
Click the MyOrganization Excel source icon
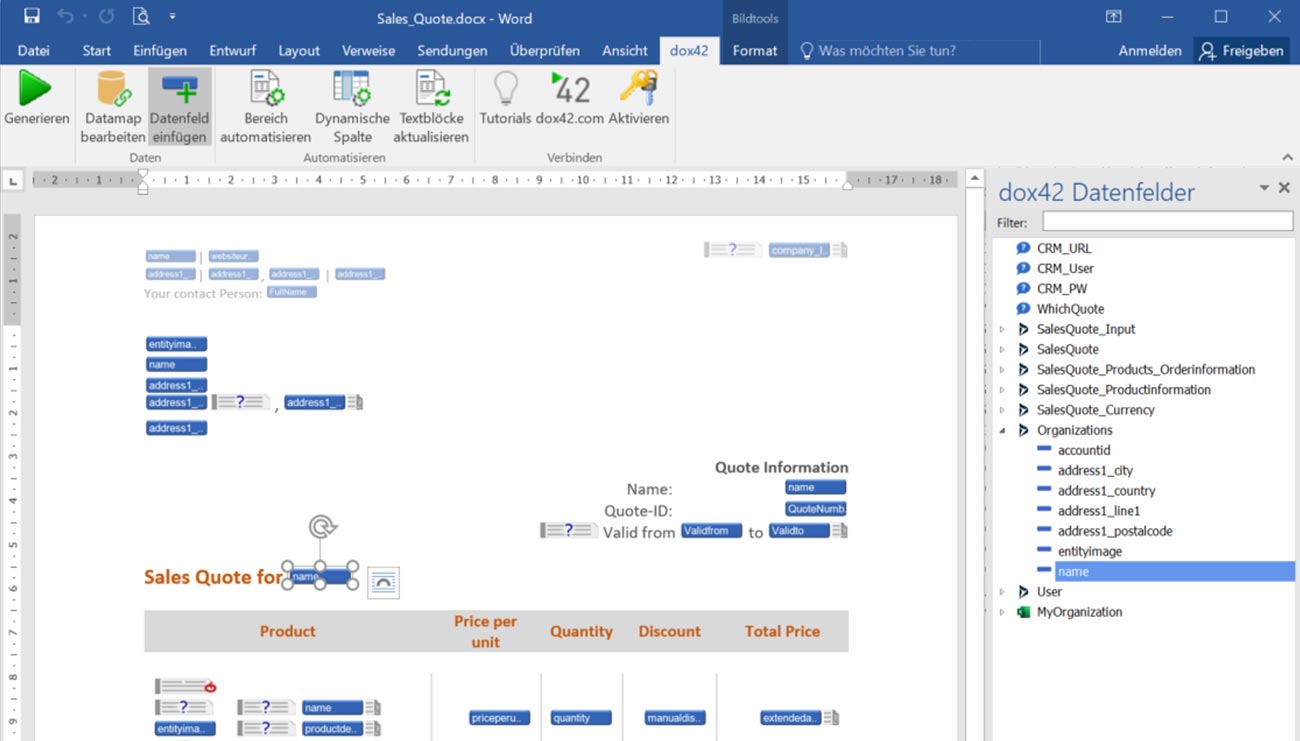tap(1023, 612)
